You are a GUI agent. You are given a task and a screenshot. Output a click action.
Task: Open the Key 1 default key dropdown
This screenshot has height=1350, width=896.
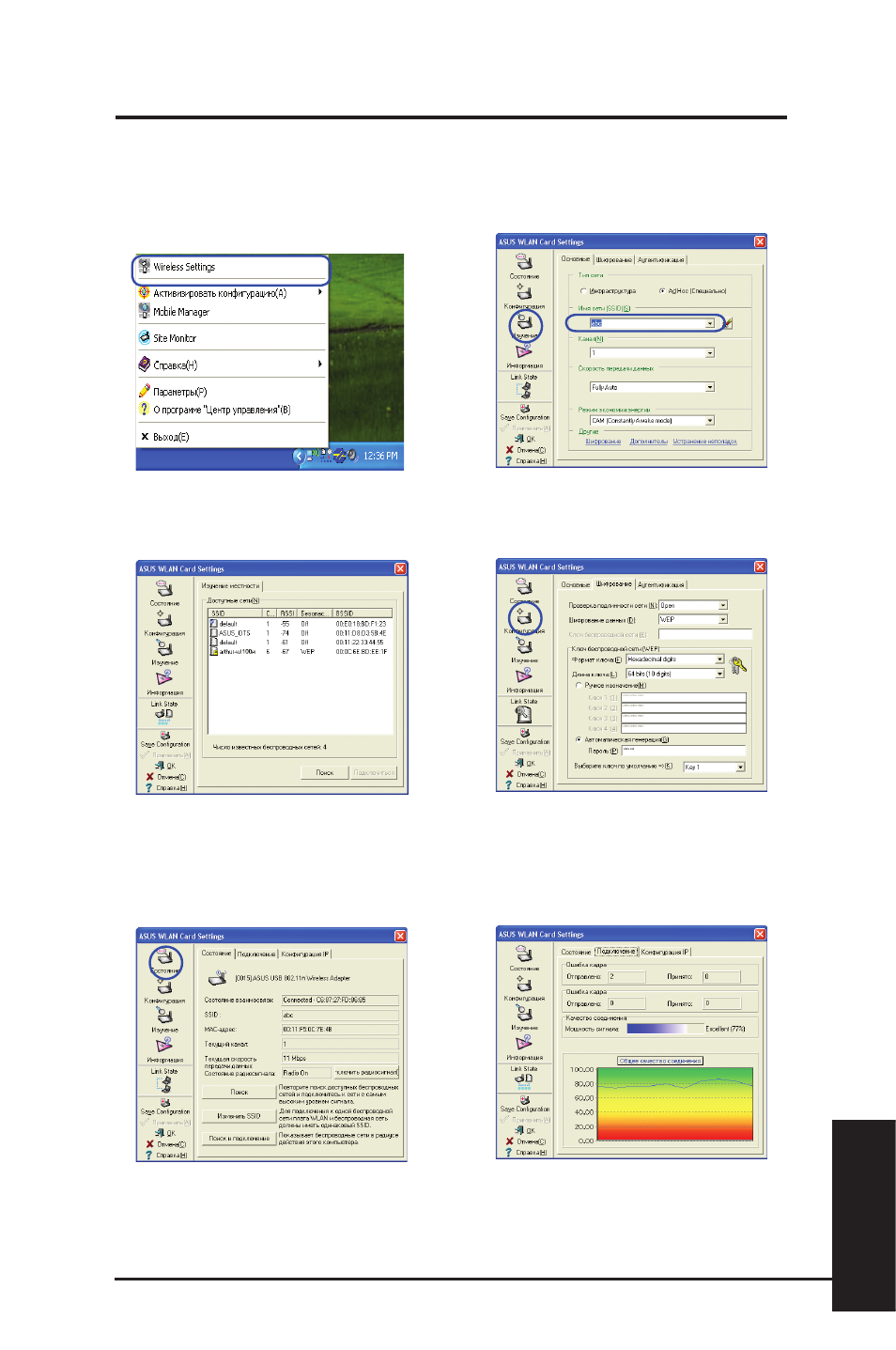tap(740, 768)
